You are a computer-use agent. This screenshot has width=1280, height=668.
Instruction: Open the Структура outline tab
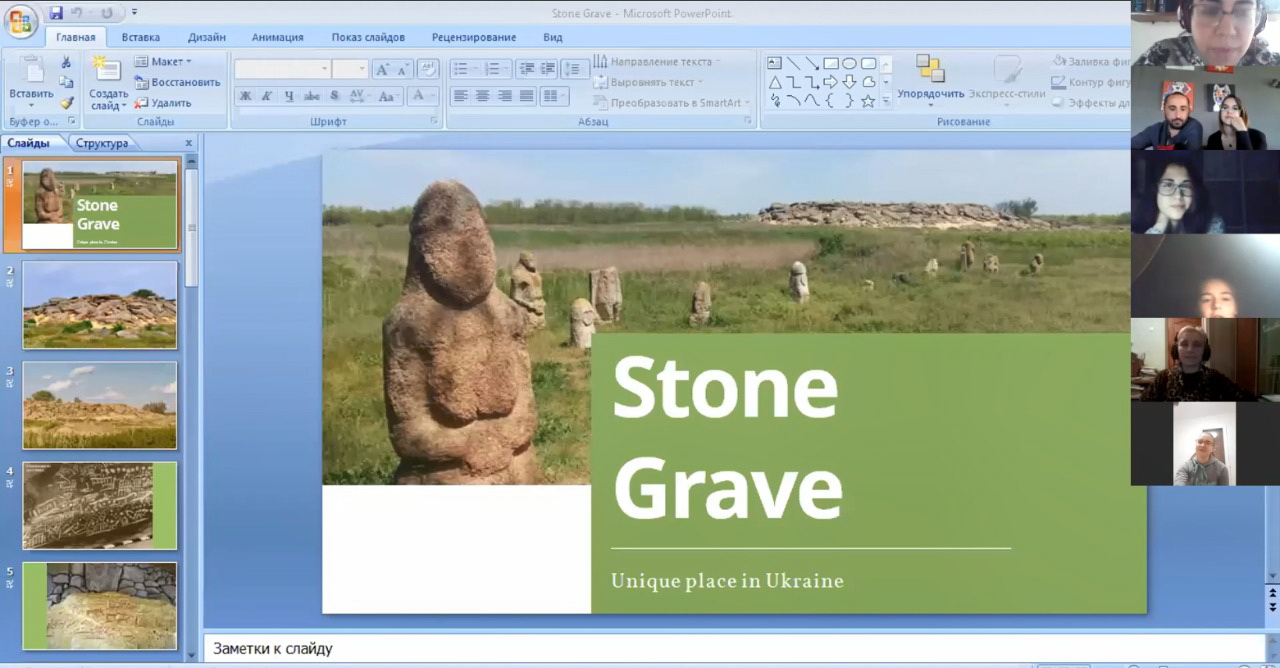pos(102,143)
